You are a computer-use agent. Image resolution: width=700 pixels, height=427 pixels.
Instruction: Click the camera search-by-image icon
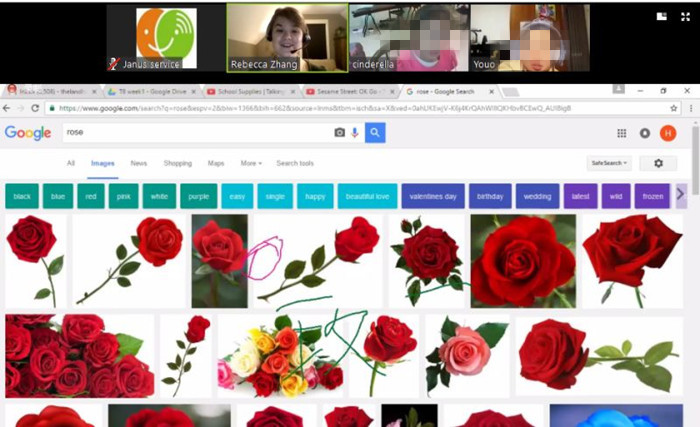tap(340, 133)
